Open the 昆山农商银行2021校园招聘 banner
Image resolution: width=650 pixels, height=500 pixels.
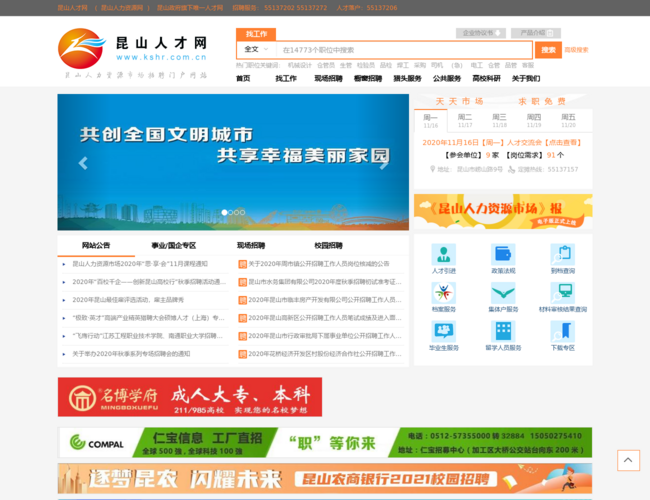(x=325, y=478)
